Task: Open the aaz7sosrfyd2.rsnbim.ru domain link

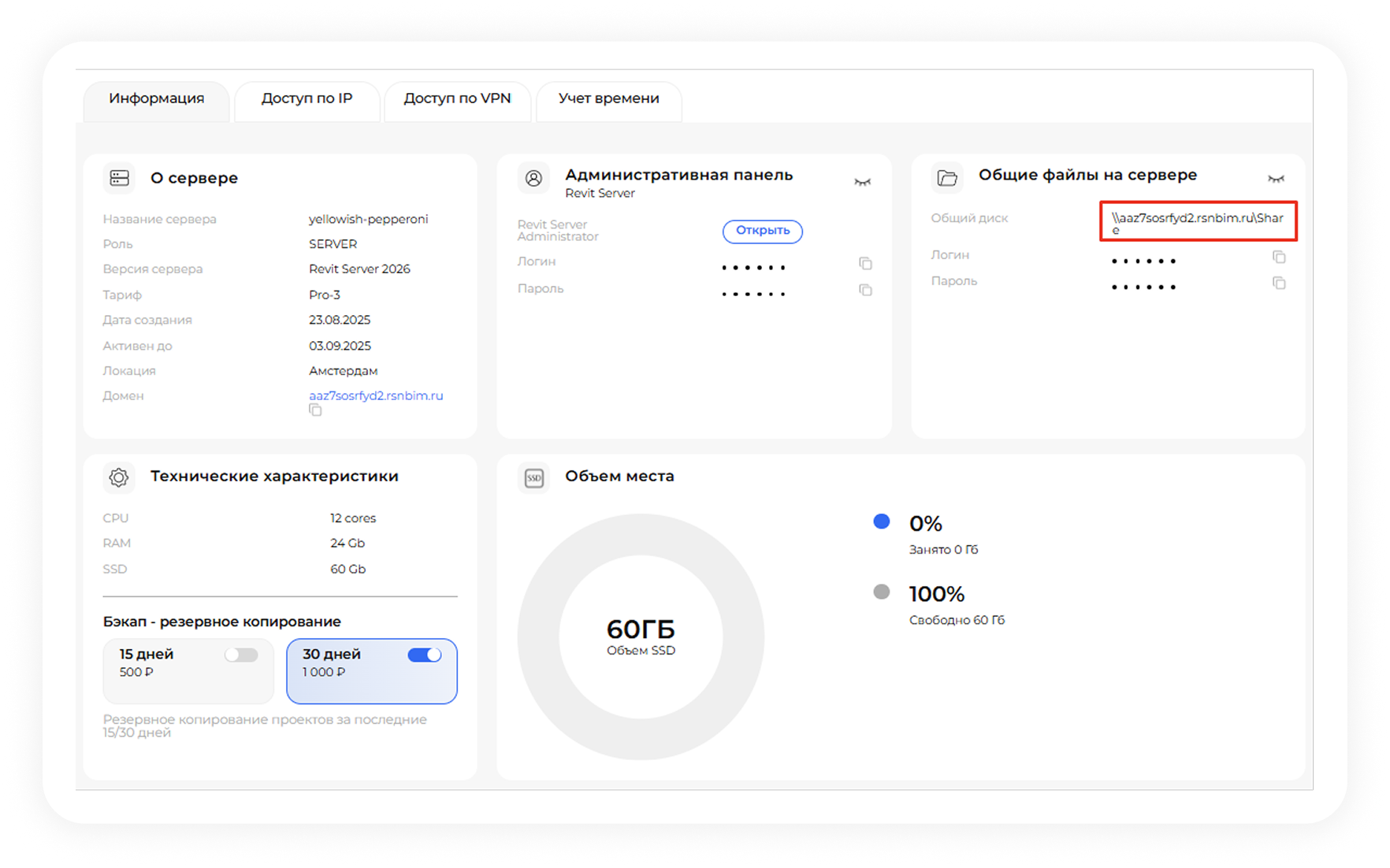Action: [376, 395]
